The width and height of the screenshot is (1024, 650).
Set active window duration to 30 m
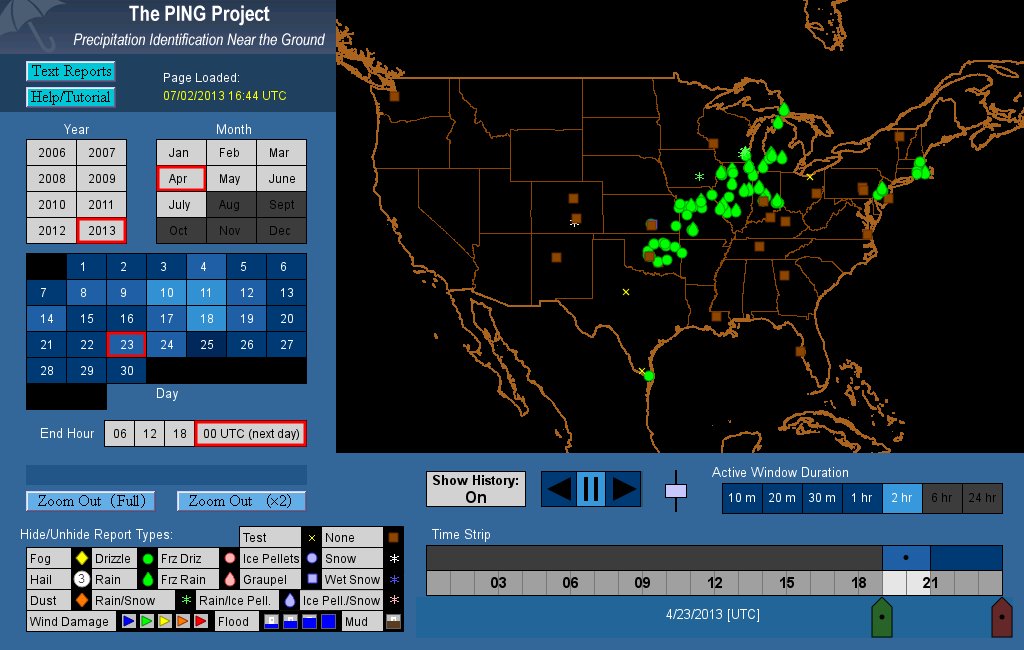point(822,498)
